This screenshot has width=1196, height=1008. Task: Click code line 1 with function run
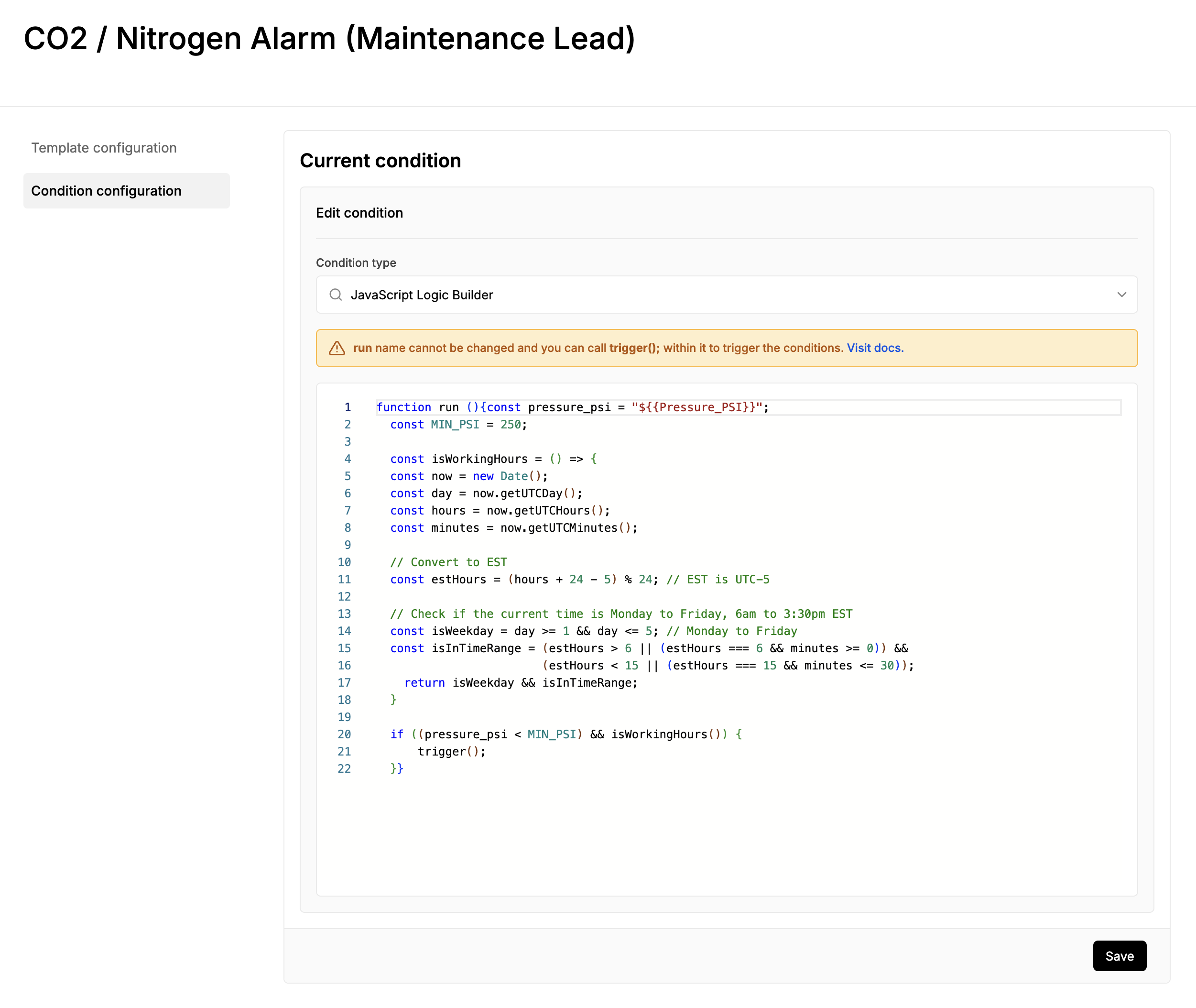pyautogui.click(x=573, y=407)
